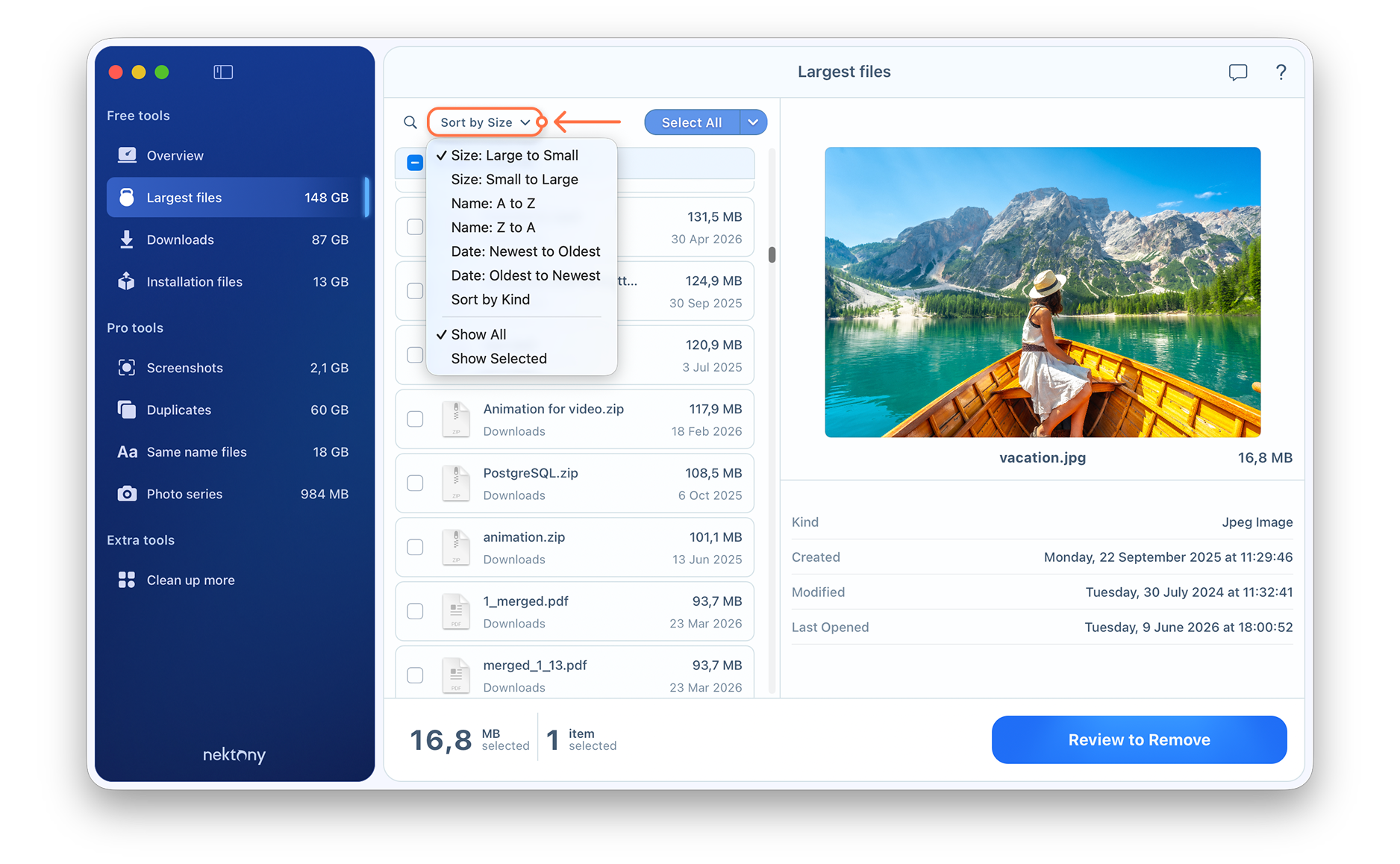Screen dimensions: 1400x864
Task: Toggle the sidebar panel icon
Action: click(x=223, y=72)
